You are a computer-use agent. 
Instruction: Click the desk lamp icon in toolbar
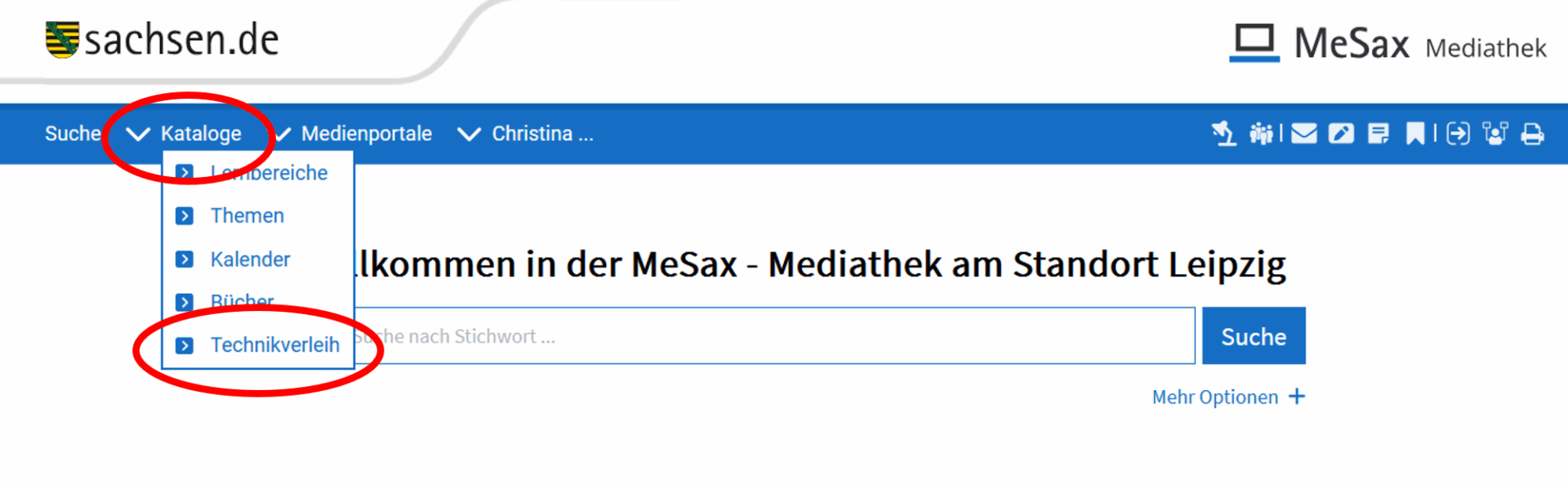(x=1223, y=133)
